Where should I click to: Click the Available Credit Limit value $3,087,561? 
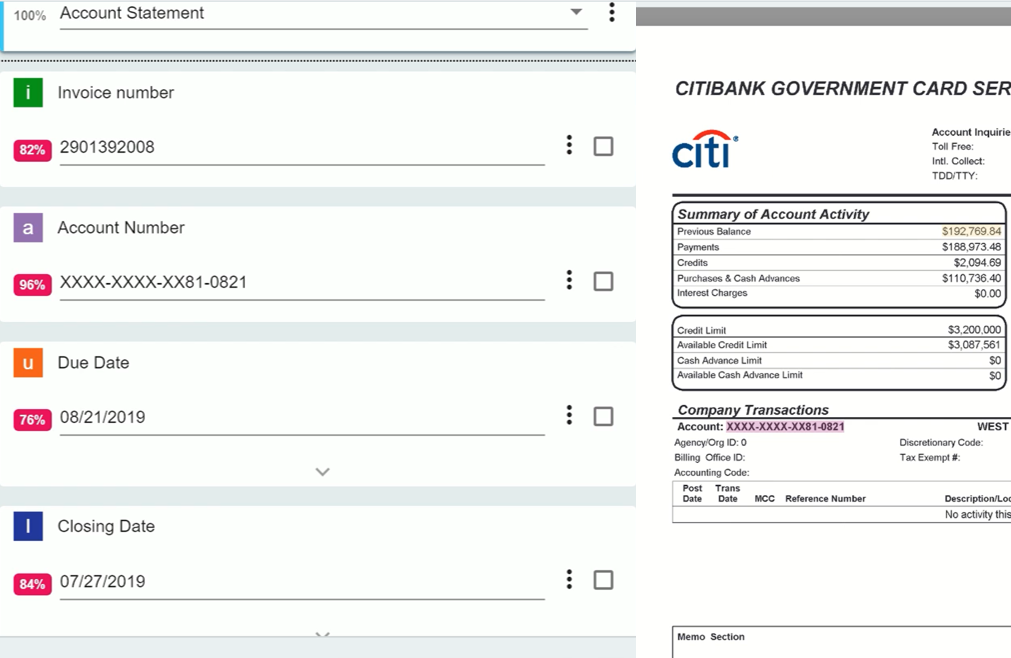pos(974,345)
